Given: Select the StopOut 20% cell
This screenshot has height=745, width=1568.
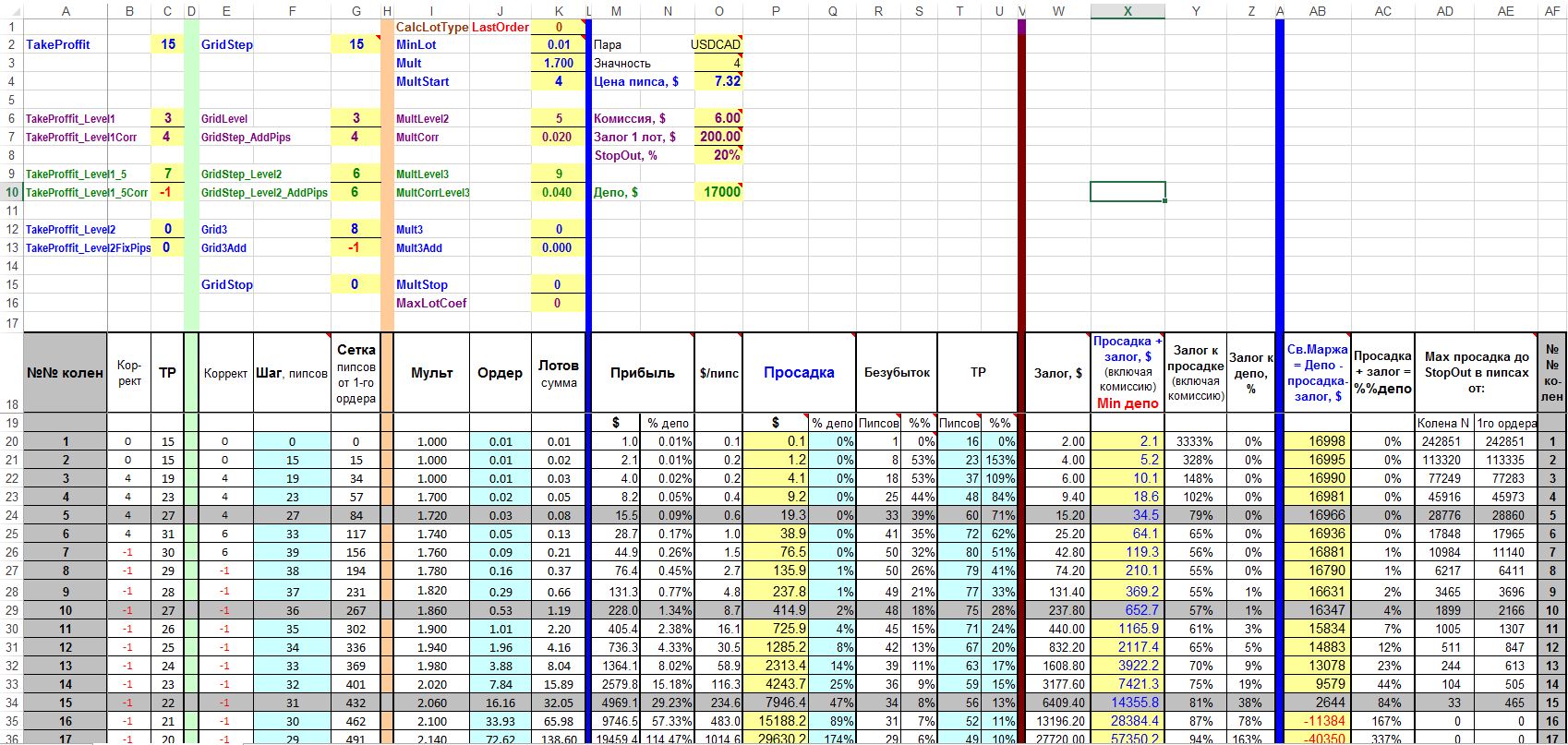Looking at the screenshot, I should [x=718, y=155].
